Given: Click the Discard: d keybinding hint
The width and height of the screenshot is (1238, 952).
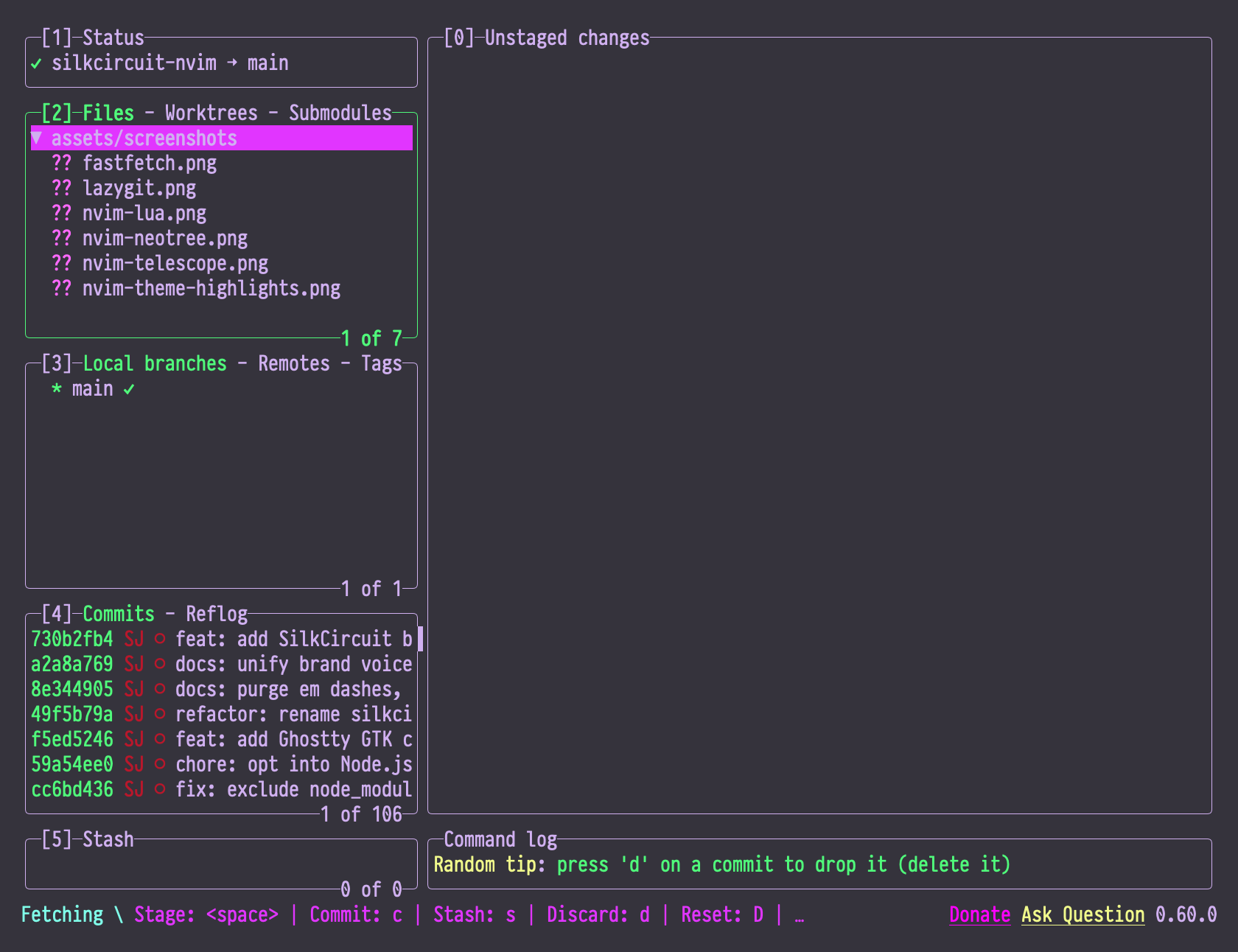Looking at the screenshot, I should coord(598,914).
